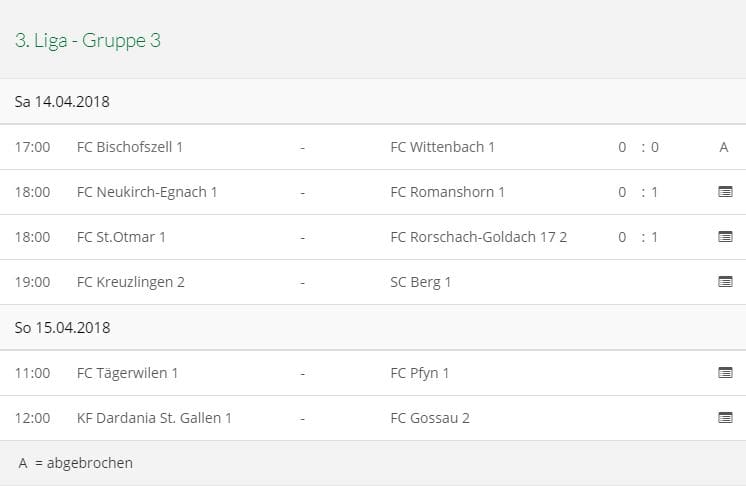
Task: View KF Dardania St. Gallen 1 team
Action: 154,418
